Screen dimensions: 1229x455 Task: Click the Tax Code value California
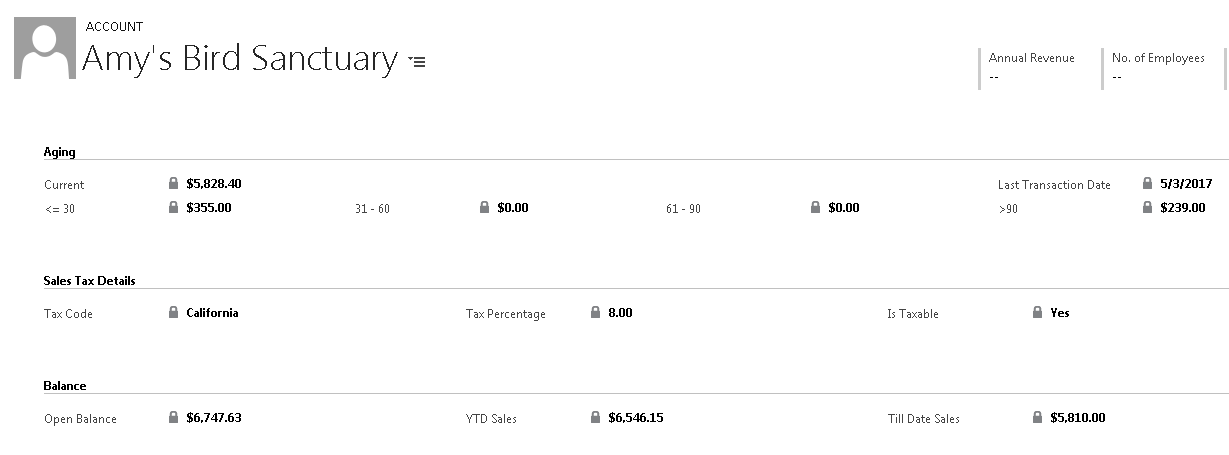[x=212, y=313]
